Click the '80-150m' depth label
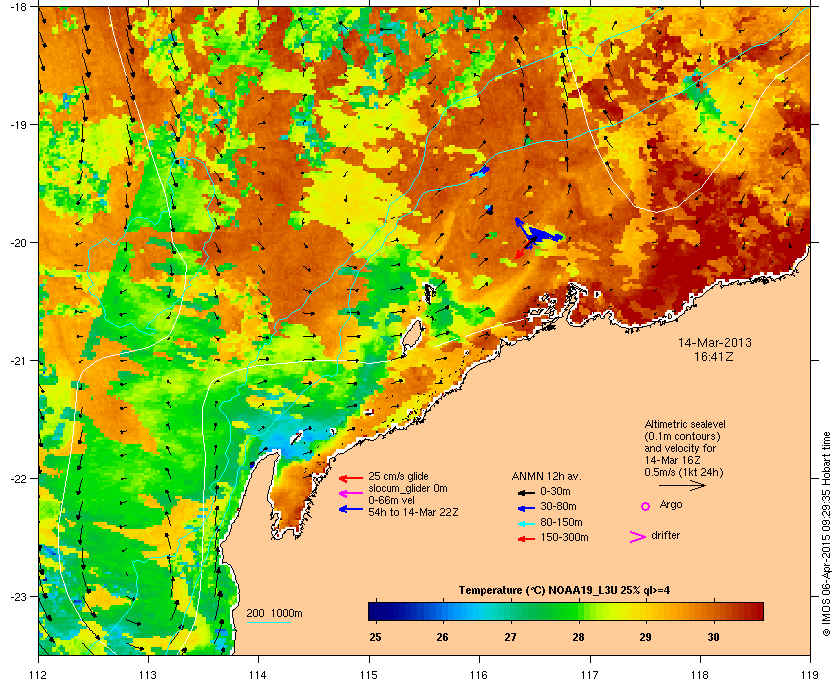Image resolution: width=840 pixels, height=680 pixels. tap(561, 522)
